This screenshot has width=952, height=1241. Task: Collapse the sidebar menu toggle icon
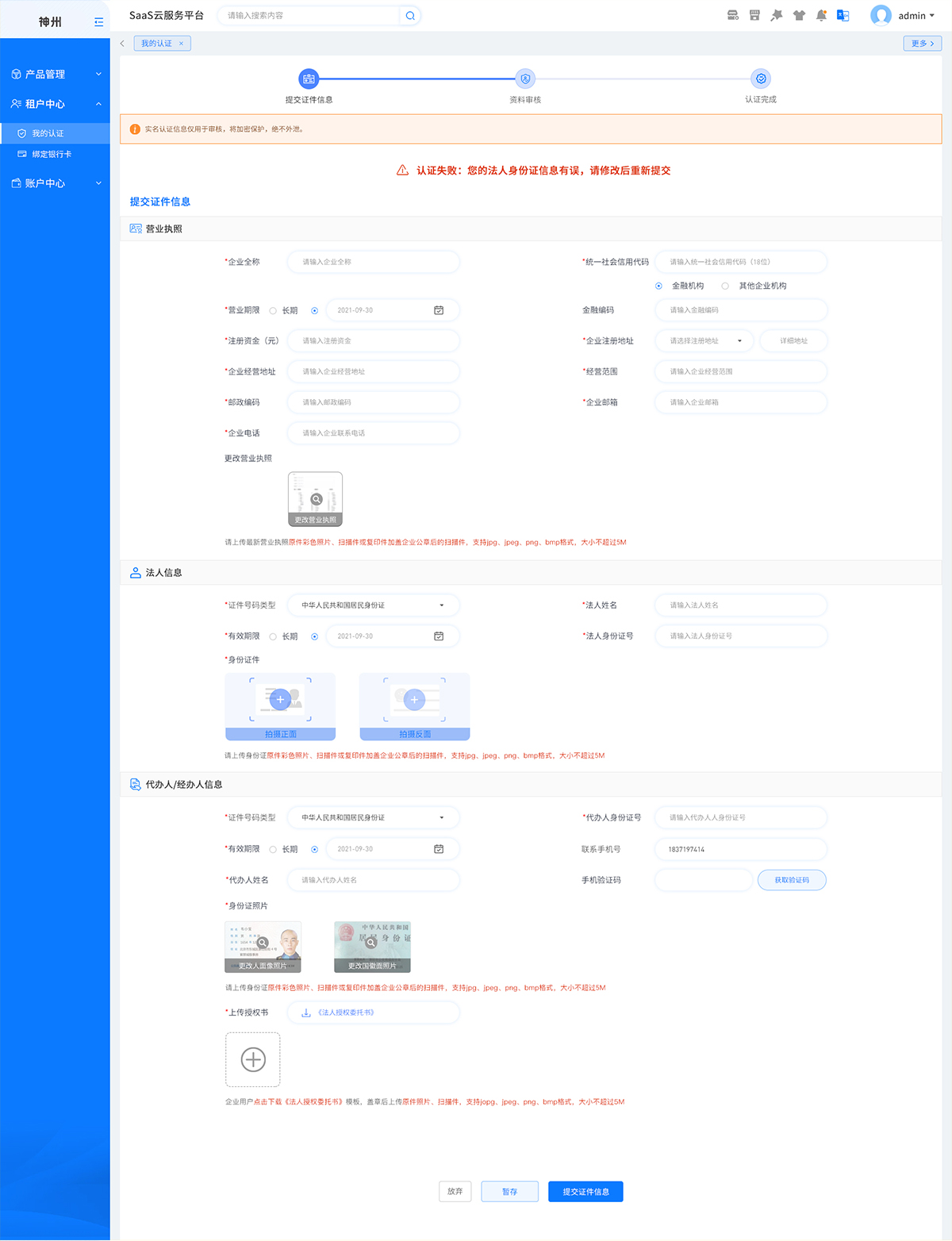tap(98, 22)
